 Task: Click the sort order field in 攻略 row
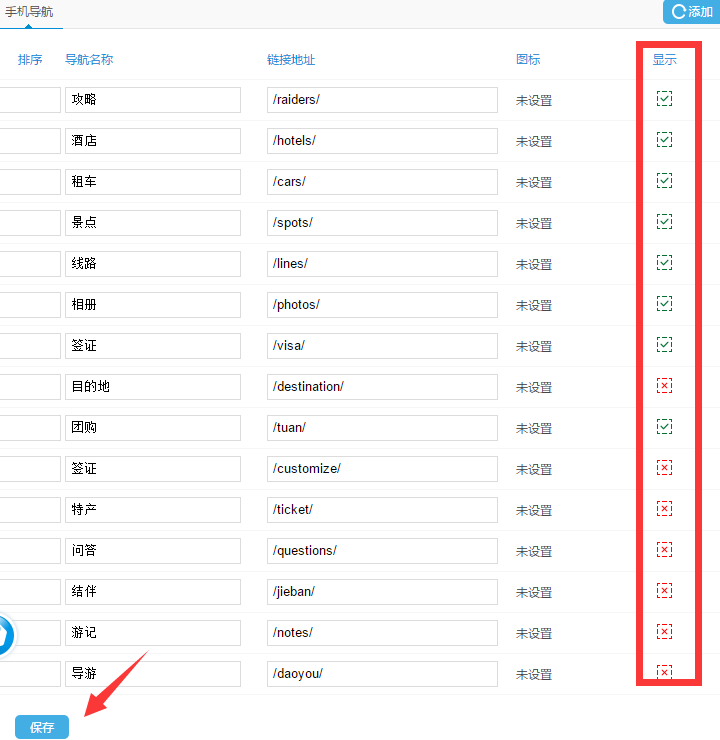pos(30,100)
